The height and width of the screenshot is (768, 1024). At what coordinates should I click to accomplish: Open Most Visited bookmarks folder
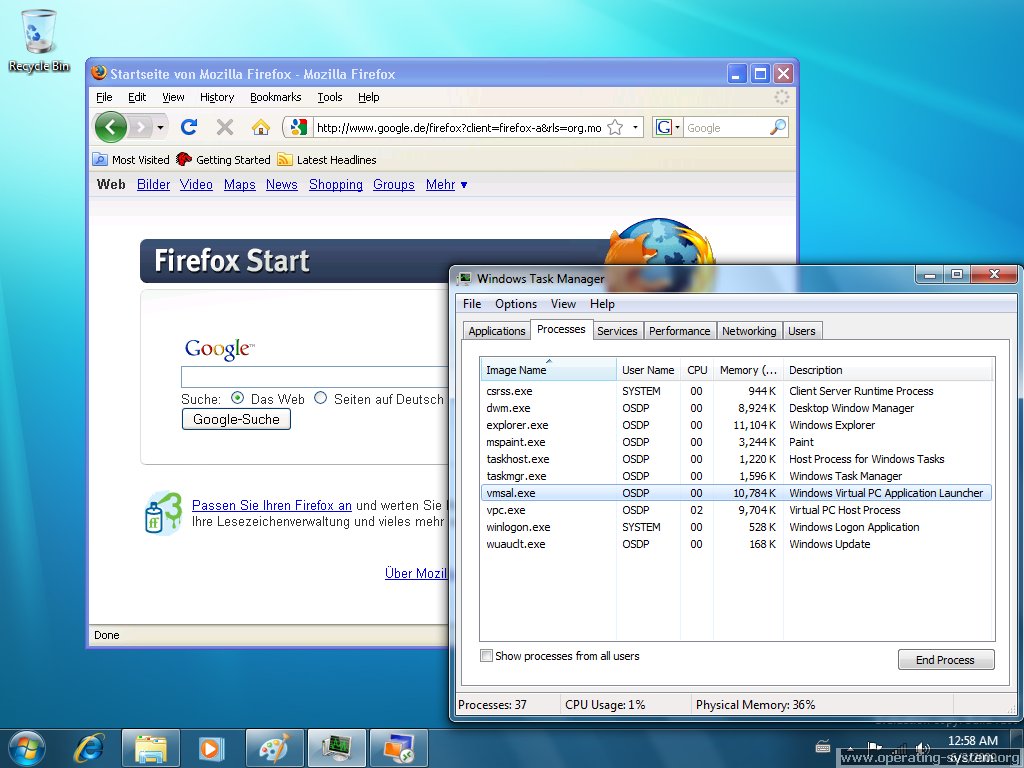pos(131,159)
